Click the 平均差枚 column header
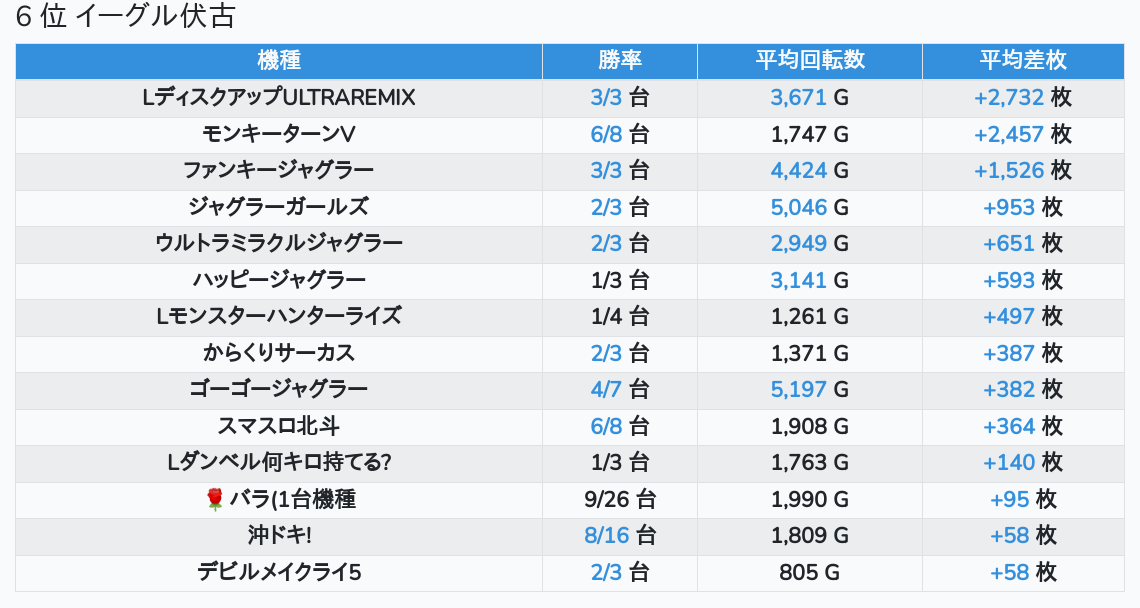This screenshot has height=608, width=1140. point(1023,60)
